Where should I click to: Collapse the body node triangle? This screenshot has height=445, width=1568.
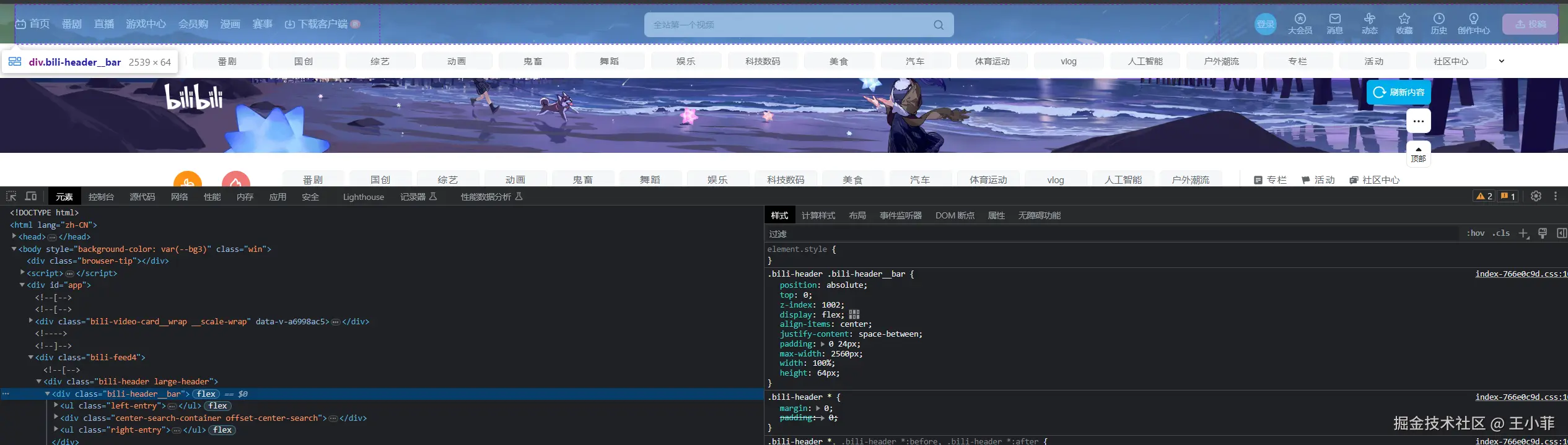tap(14, 249)
